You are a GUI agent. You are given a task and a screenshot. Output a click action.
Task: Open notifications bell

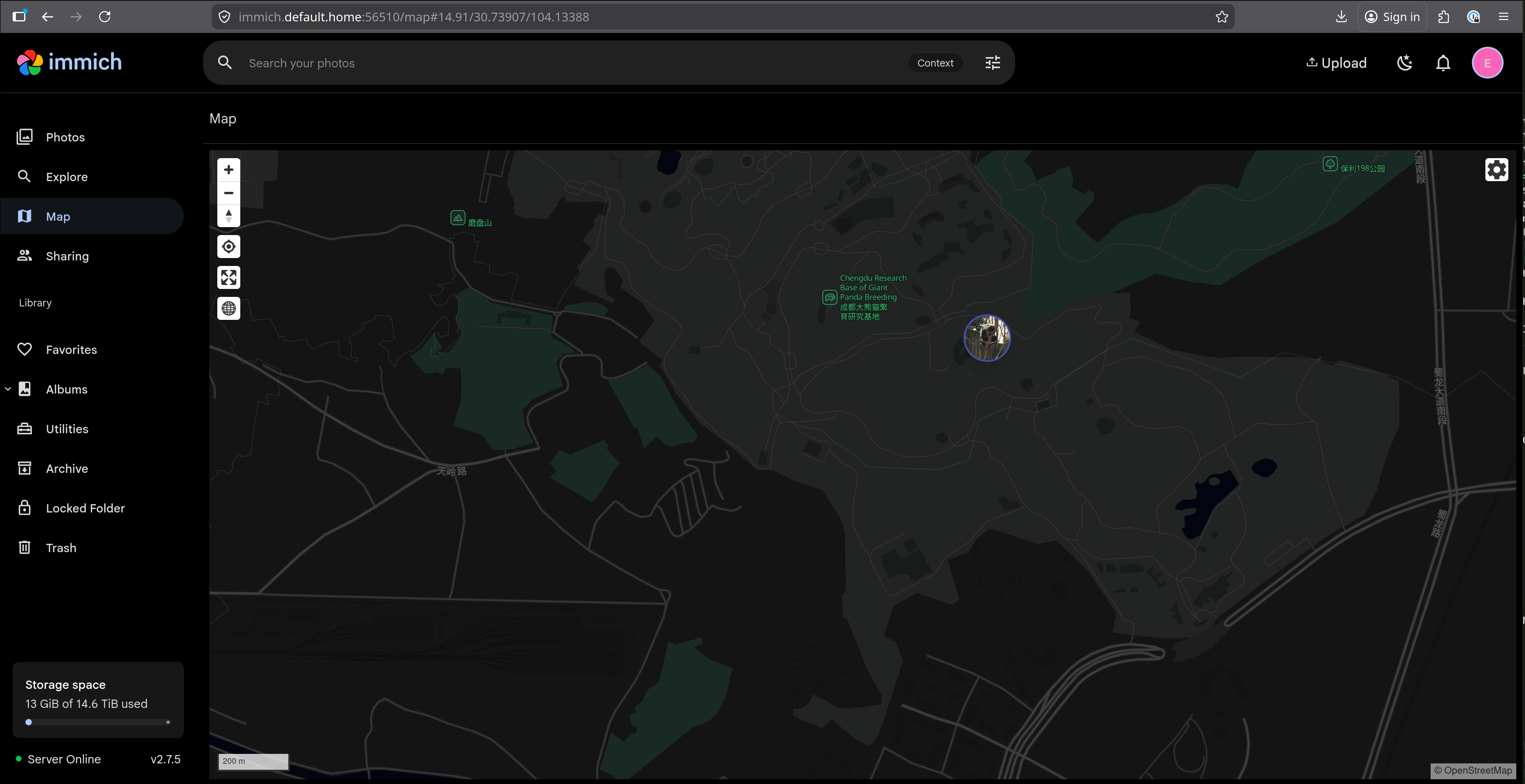[x=1443, y=63]
